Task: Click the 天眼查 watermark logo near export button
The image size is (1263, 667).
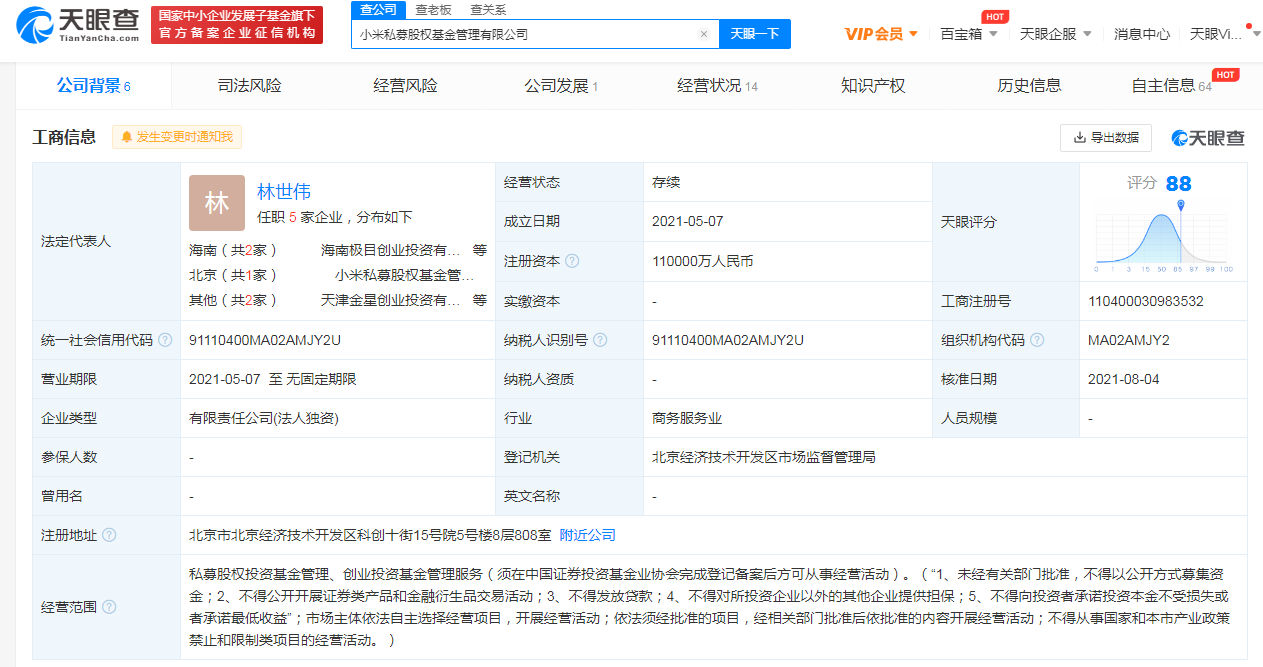Action: pyautogui.click(x=1205, y=137)
